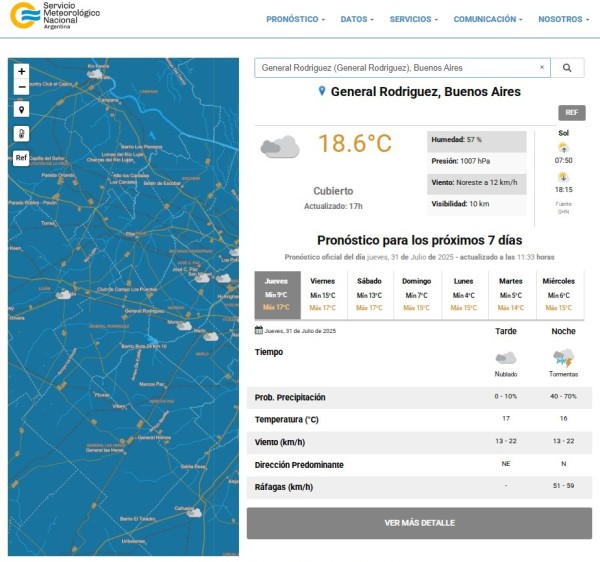
Task: Click the Cubierto condition text
Action: [x=333, y=191]
